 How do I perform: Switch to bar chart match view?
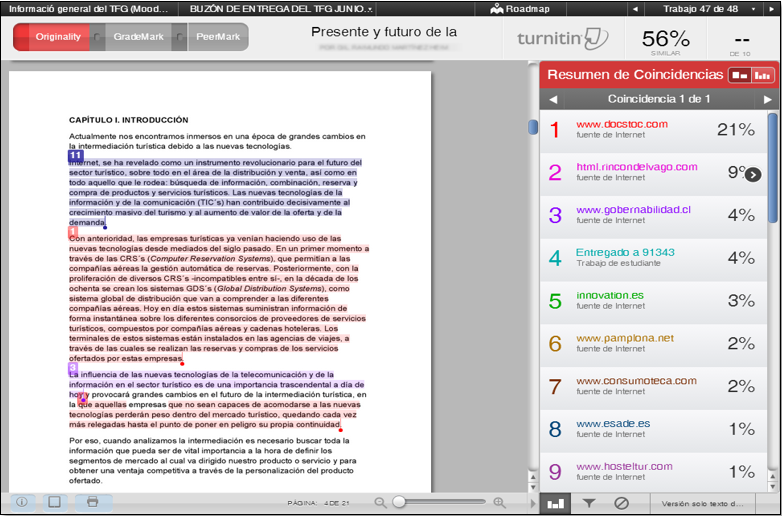pyautogui.click(x=762, y=75)
